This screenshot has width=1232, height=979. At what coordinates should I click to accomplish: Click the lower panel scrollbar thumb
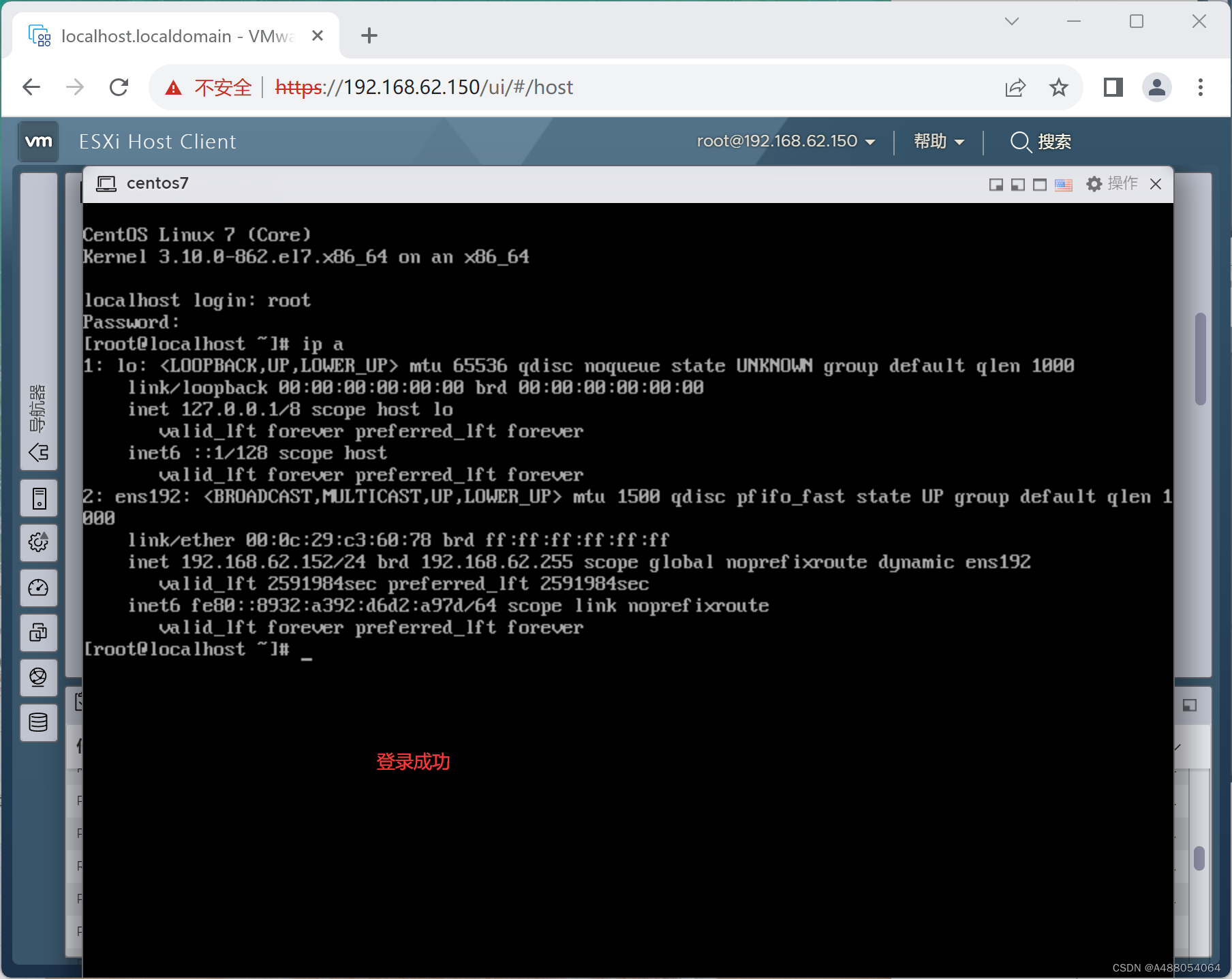1199,858
